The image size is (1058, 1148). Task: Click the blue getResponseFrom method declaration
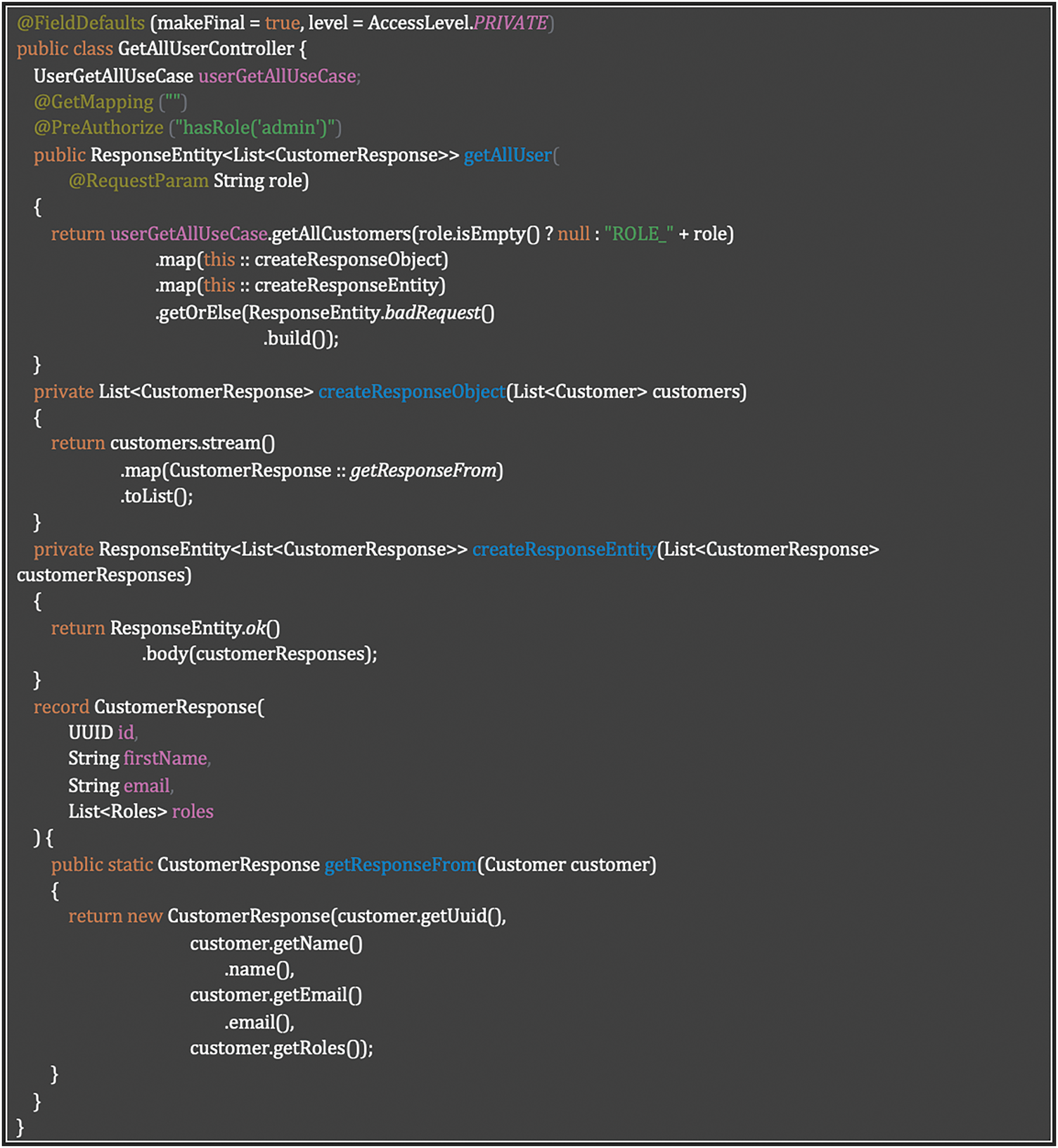click(x=400, y=865)
